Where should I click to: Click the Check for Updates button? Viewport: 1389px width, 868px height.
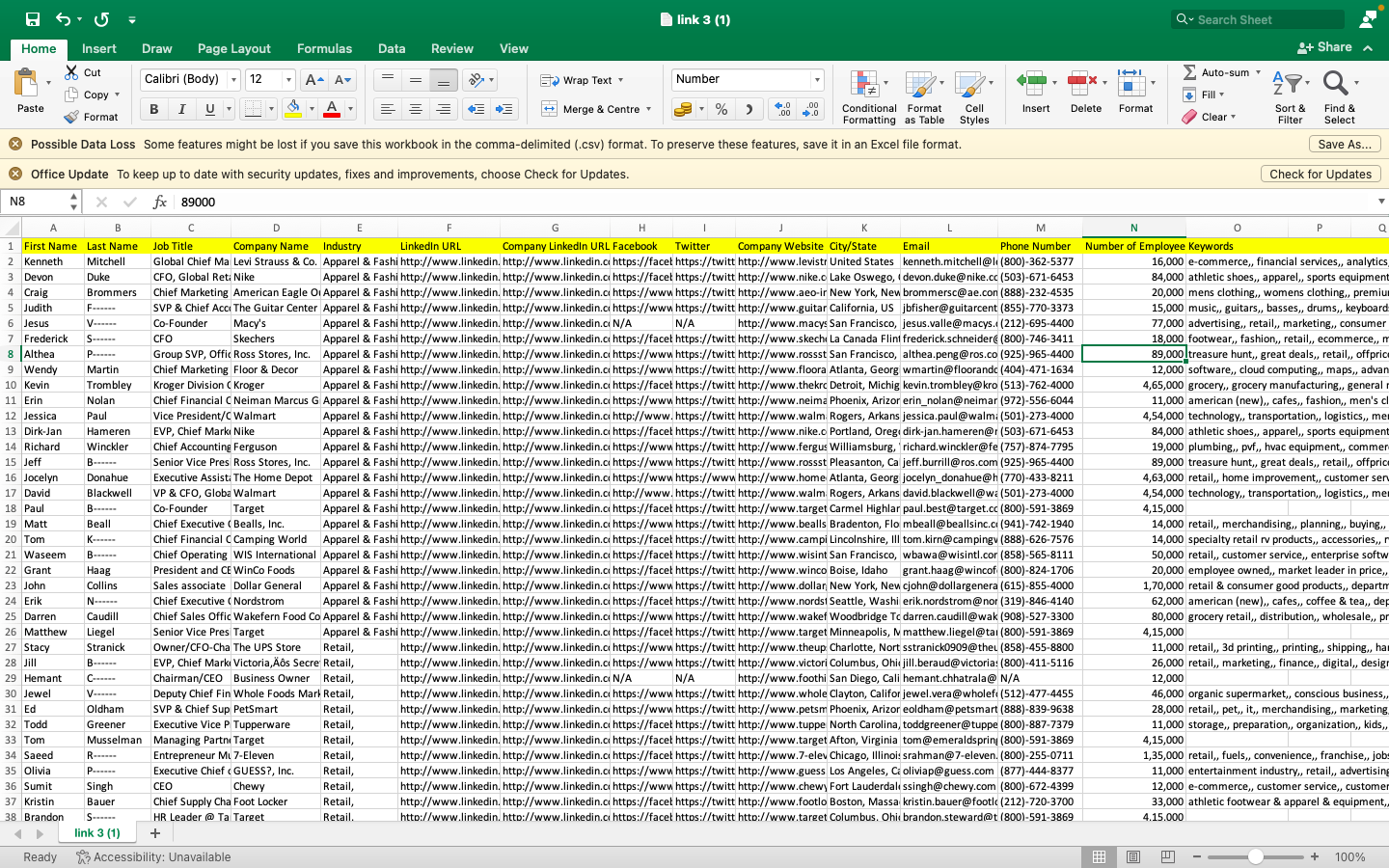(1321, 174)
